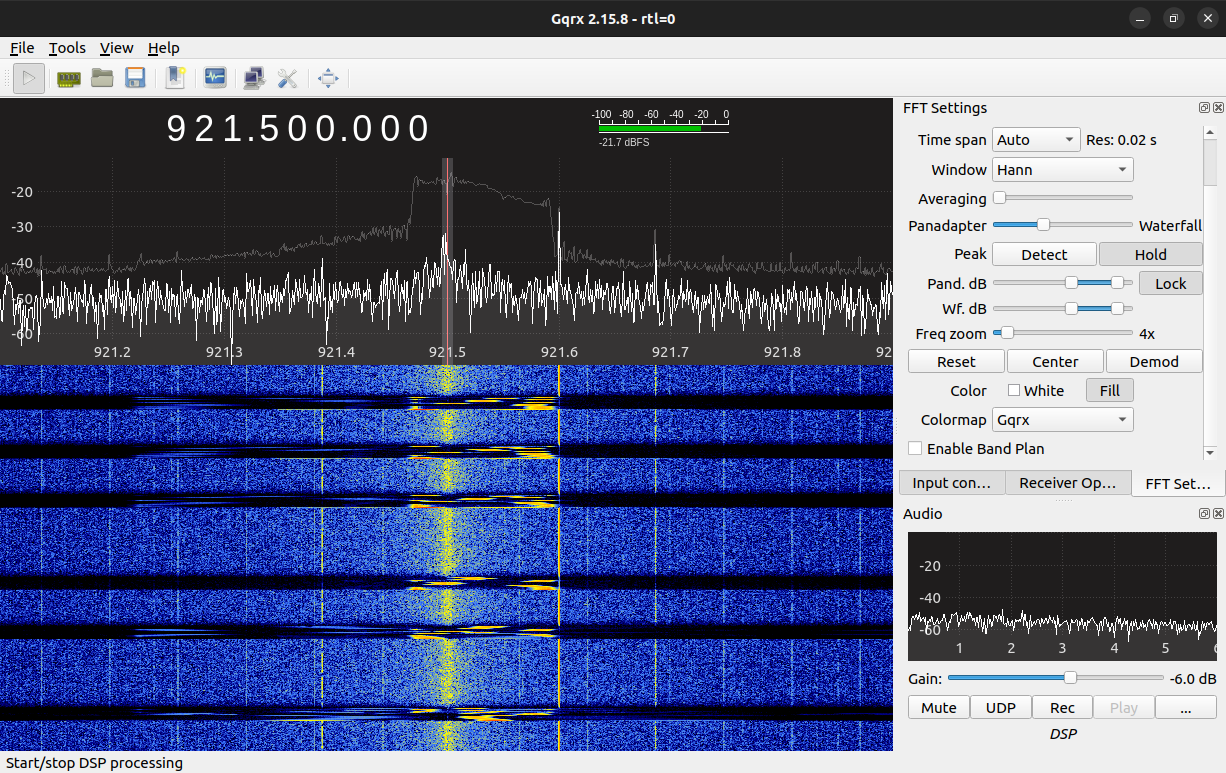The width and height of the screenshot is (1226, 773).
Task: Click the 921.6 frequency axis label
Action: click(x=559, y=352)
